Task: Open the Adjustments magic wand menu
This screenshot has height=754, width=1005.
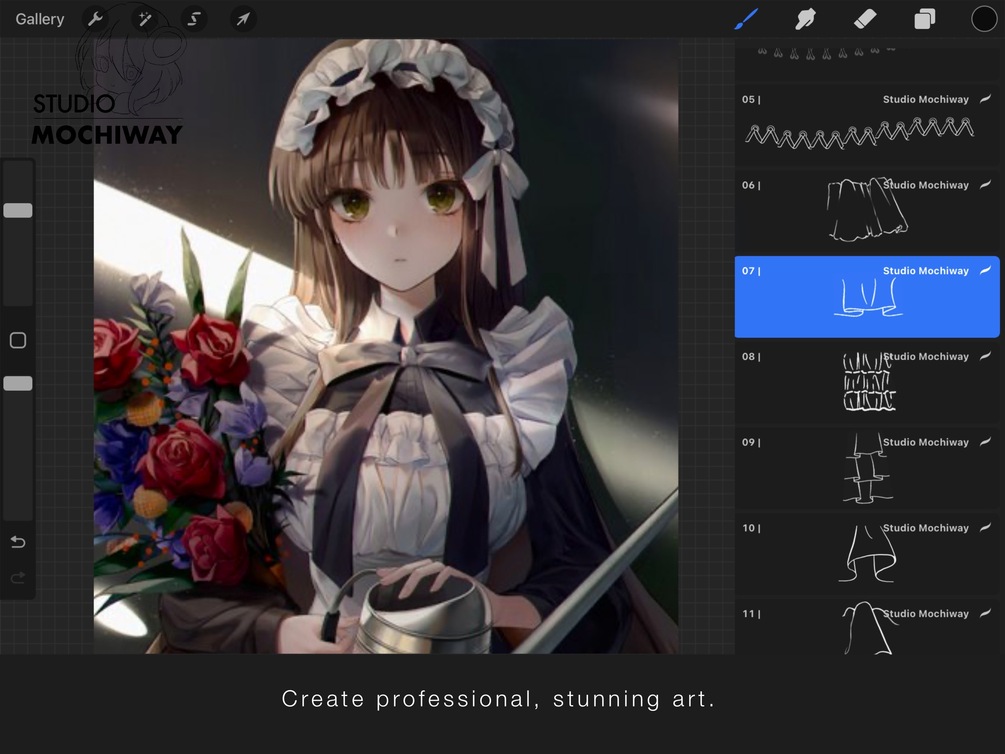Action: pos(145,19)
